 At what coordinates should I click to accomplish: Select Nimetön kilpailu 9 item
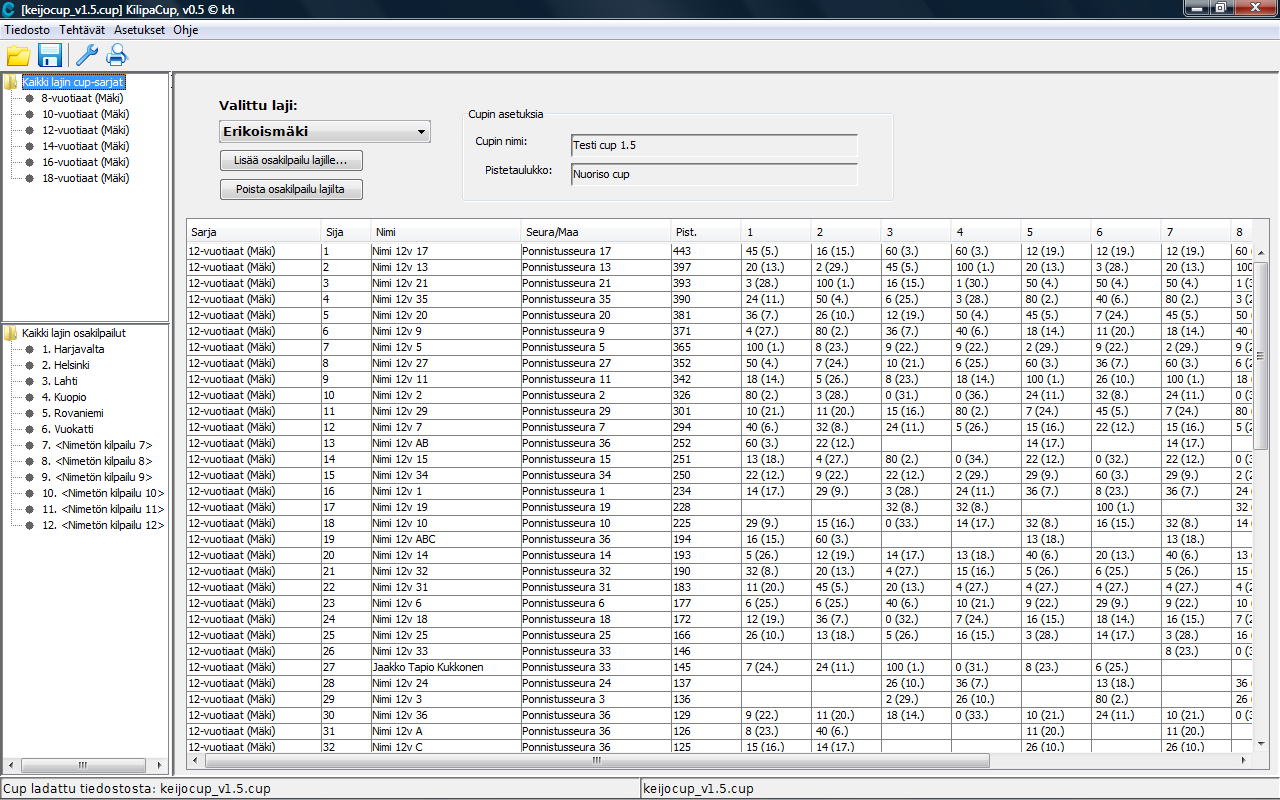(x=96, y=477)
